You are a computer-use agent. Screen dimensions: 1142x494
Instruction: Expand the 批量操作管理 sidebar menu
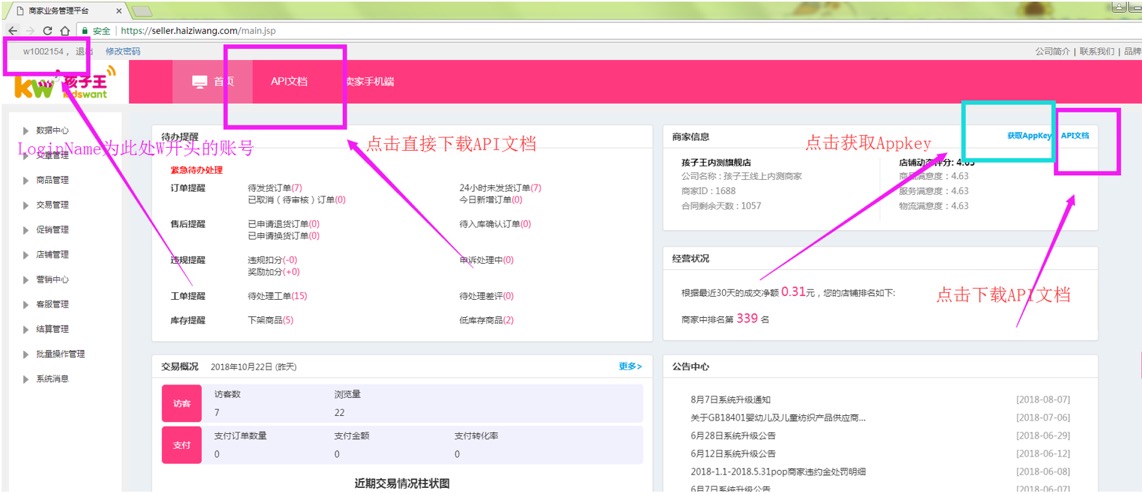click(x=55, y=353)
